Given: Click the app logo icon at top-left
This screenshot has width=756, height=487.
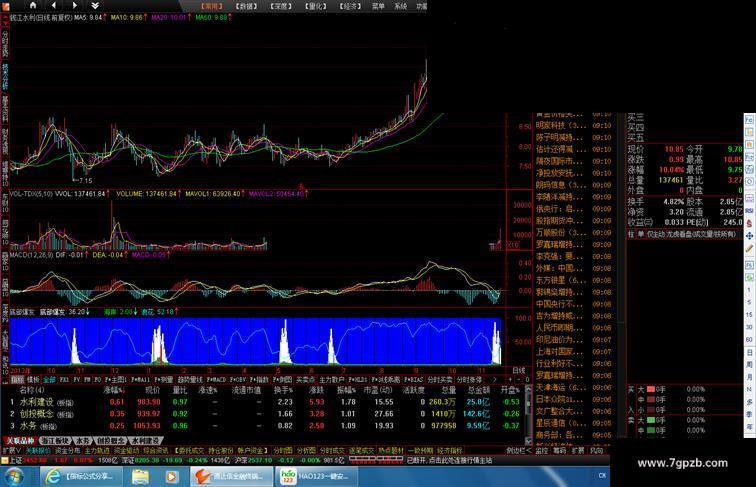Looking at the screenshot, I should (5, 6).
